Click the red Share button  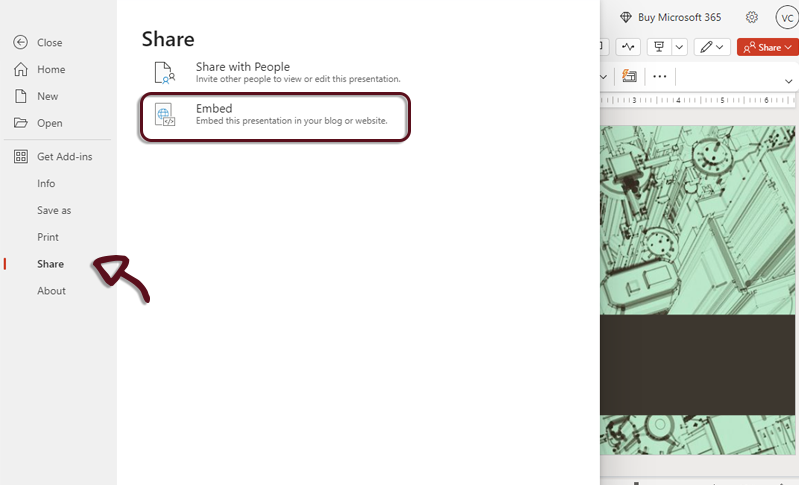[x=767, y=47]
